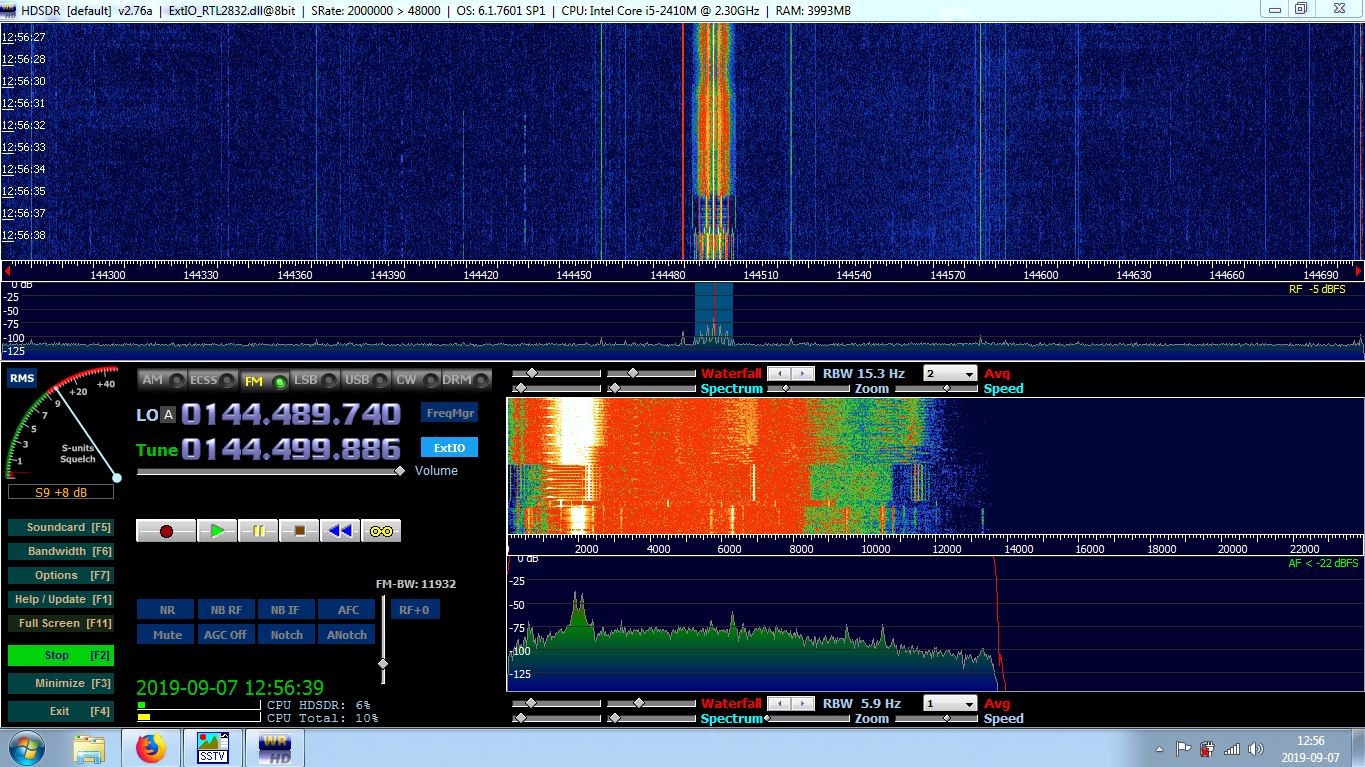This screenshot has height=767, width=1365.
Task: Toggle the Notch filter button
Action: pyautogui.click(x=286, y=635)
